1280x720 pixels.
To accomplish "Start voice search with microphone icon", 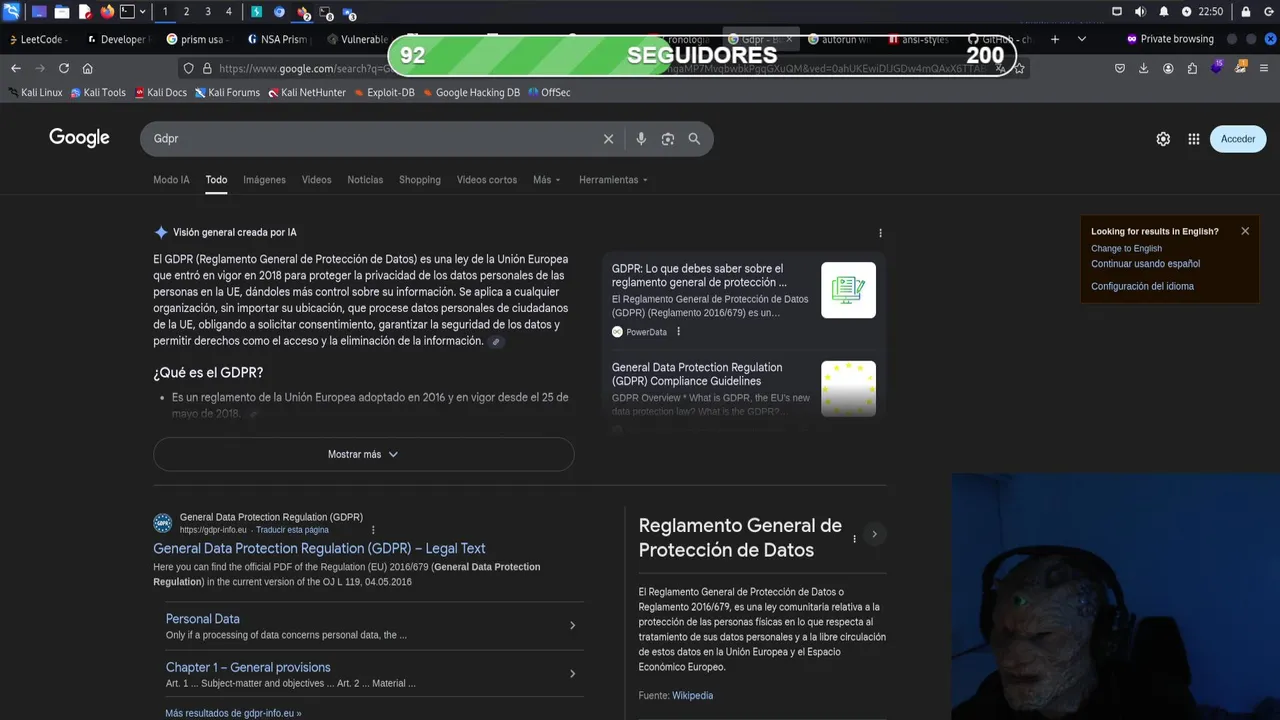I will point(641,139).
